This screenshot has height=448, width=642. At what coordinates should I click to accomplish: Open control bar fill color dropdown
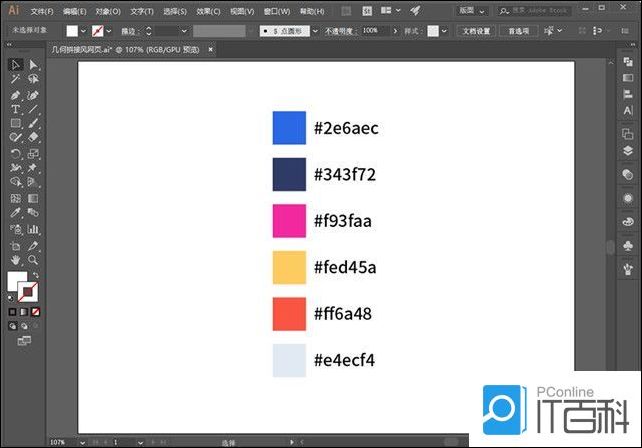click(84, 31)
